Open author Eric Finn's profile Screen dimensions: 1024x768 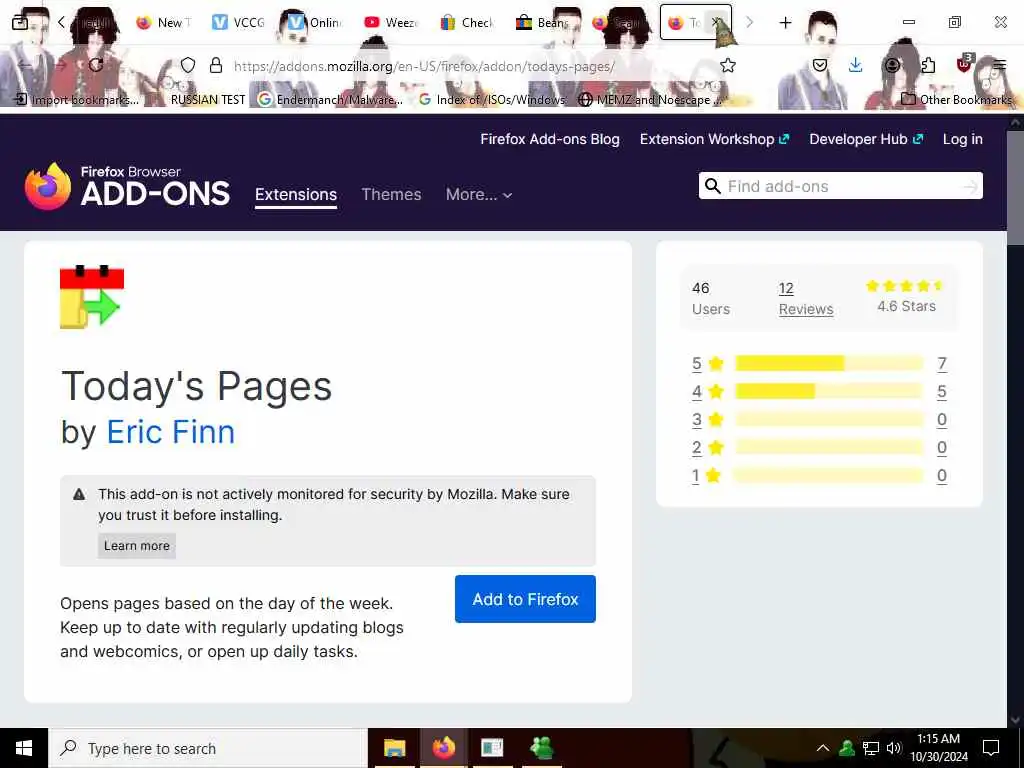pyautogui.click(x=170, y=432)
